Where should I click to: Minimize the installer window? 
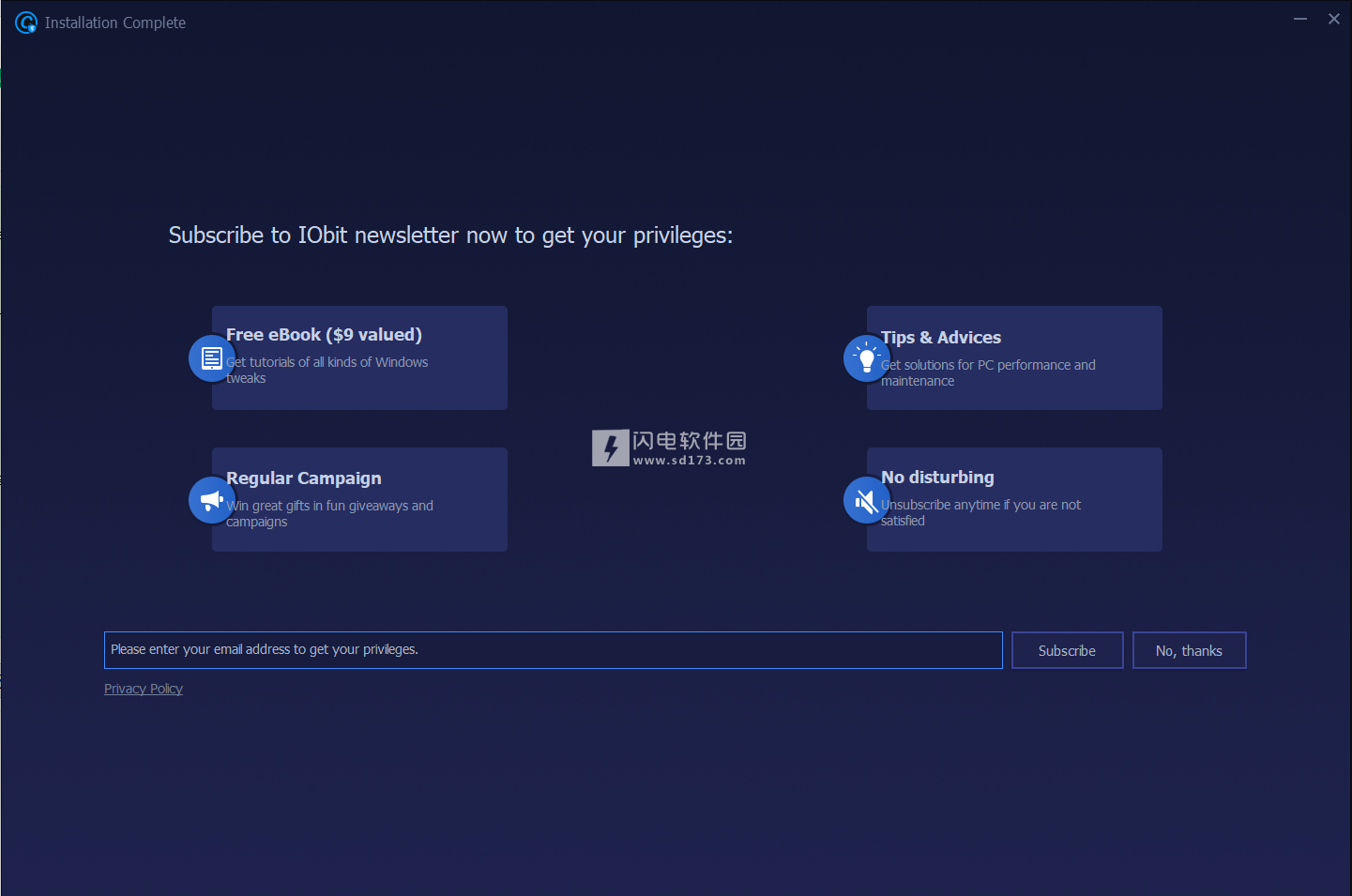[1300, 19]
